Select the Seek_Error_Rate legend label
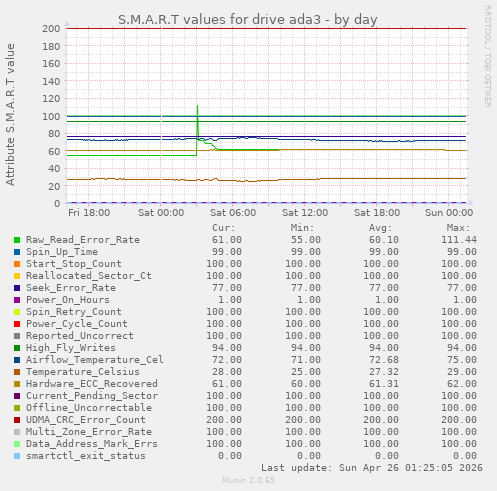This screenshot has width=497, height=491. [71, 288]
